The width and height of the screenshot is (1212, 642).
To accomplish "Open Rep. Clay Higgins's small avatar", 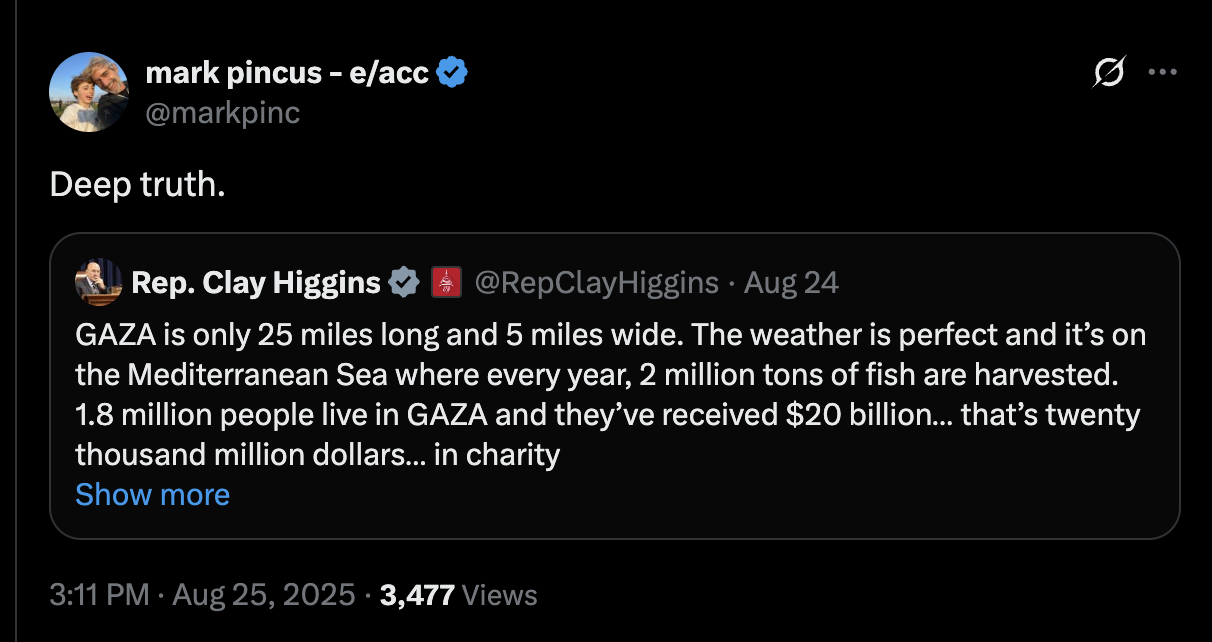I will (98, 283).
